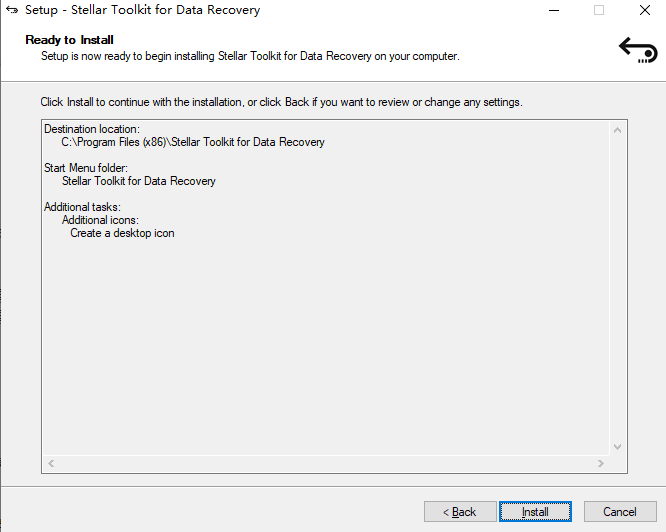The width and height of the screenshot is (666, 532).
Task: Cancel the setup wizard
Action: (x=620, y=512)
